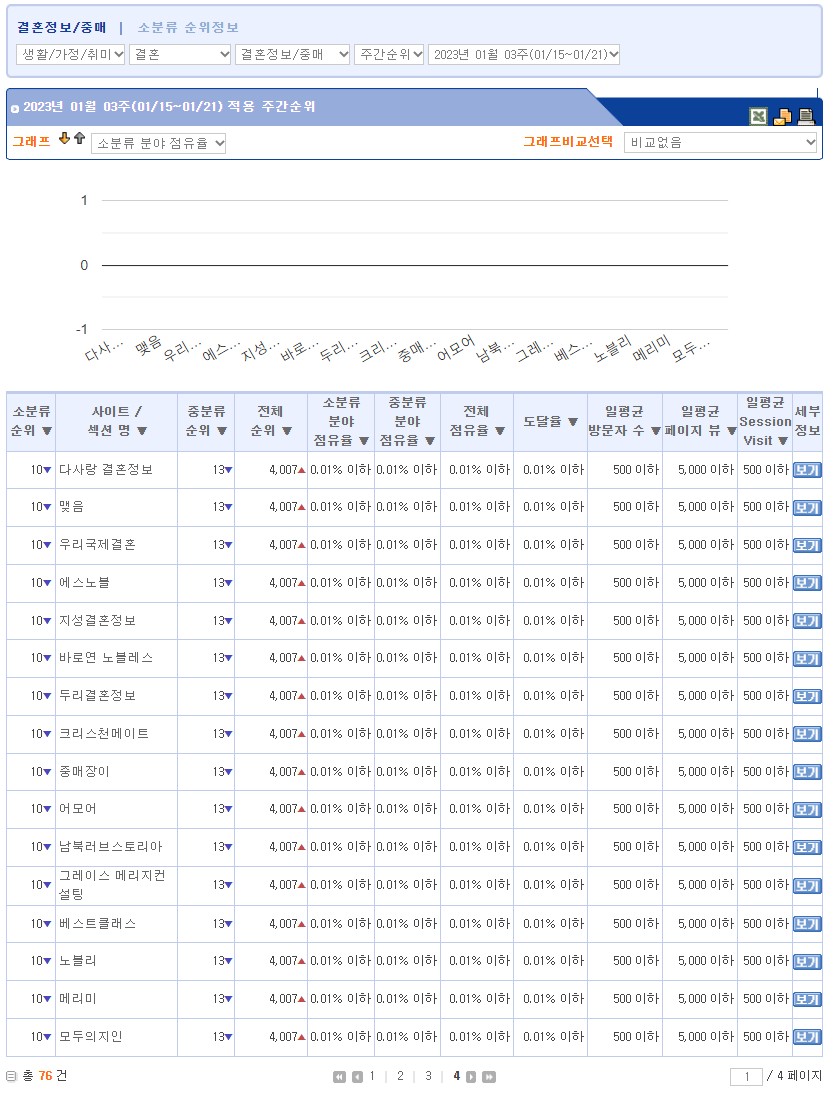The height and width of the screenshot is (1110, 833).
Task: Open the 생활/가정/취미 category dropdown
Action: [x=71, y=54]
